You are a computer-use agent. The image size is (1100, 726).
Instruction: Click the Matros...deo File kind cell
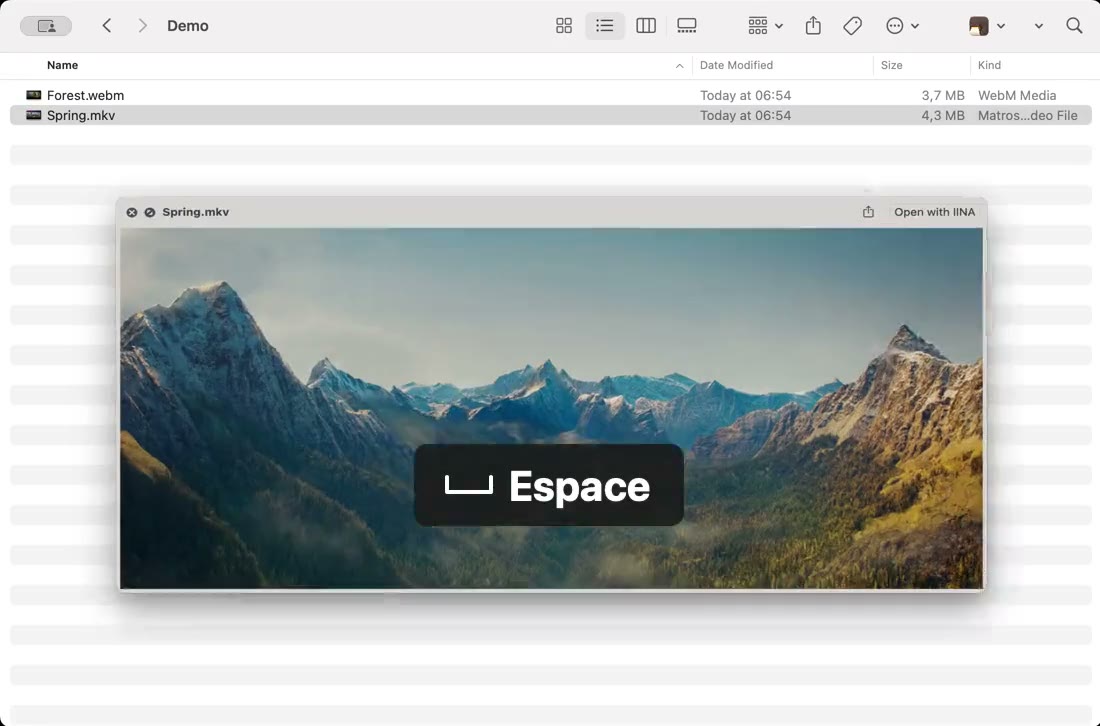(x=1028, y=116)
